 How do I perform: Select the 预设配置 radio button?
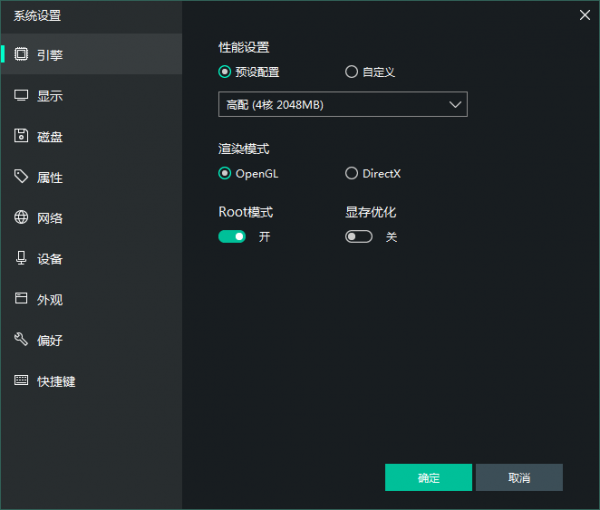click(x=225, y=72)
